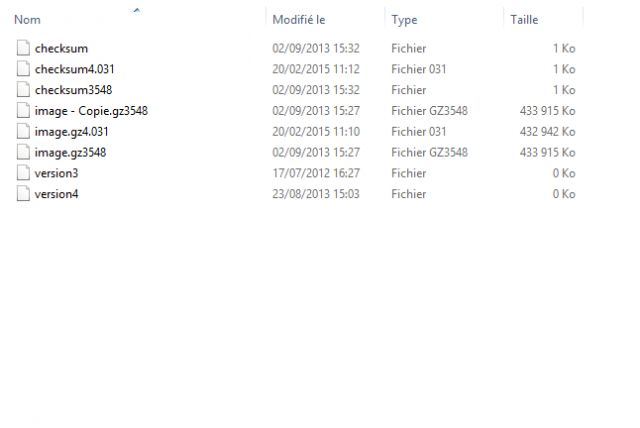Image resolution: width=640 pixels, height=428 pixels.
Task: Select the version3 file icon
Action: click(x=23, y=173)
